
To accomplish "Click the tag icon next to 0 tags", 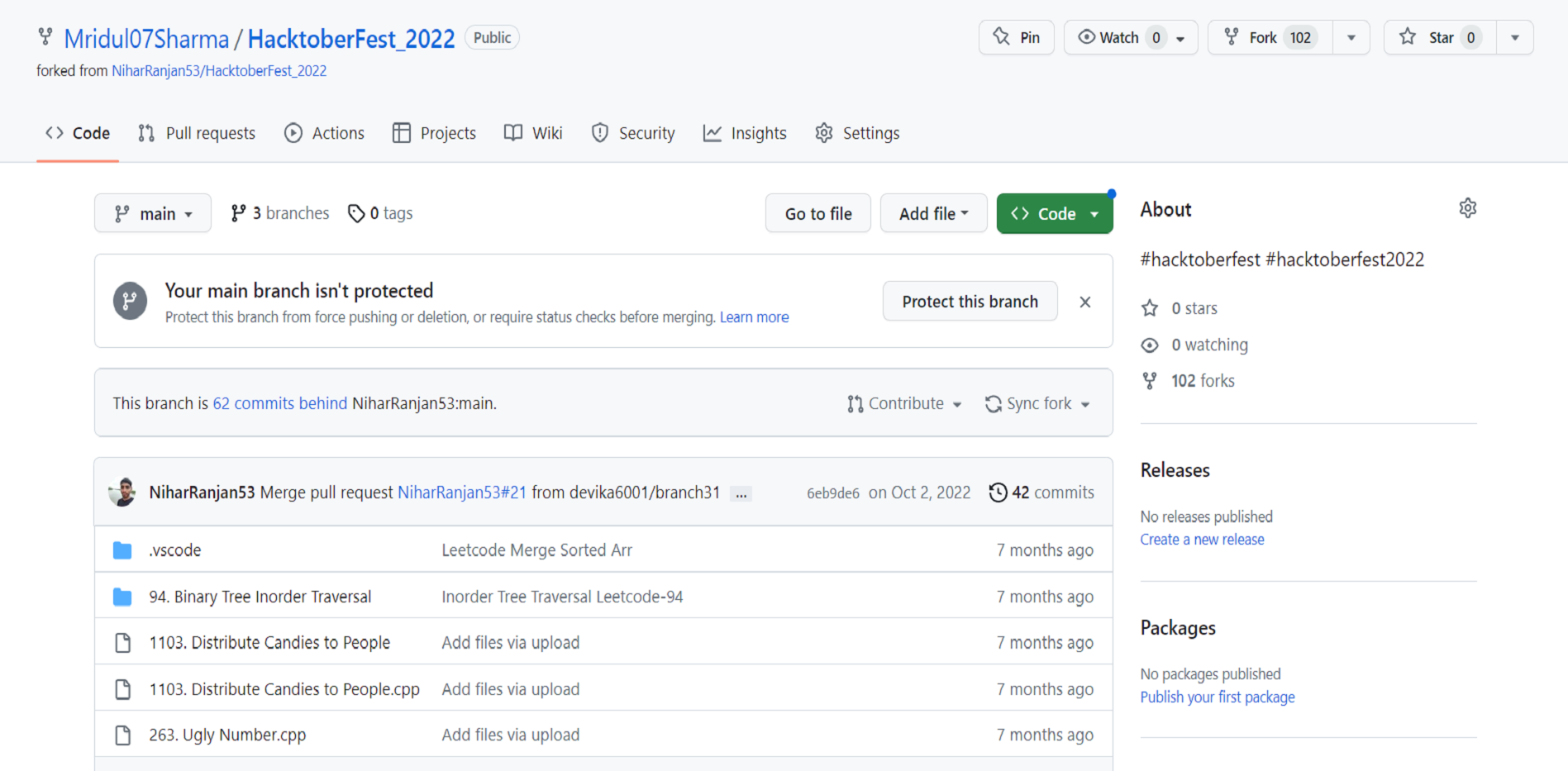I will (356, 213).
